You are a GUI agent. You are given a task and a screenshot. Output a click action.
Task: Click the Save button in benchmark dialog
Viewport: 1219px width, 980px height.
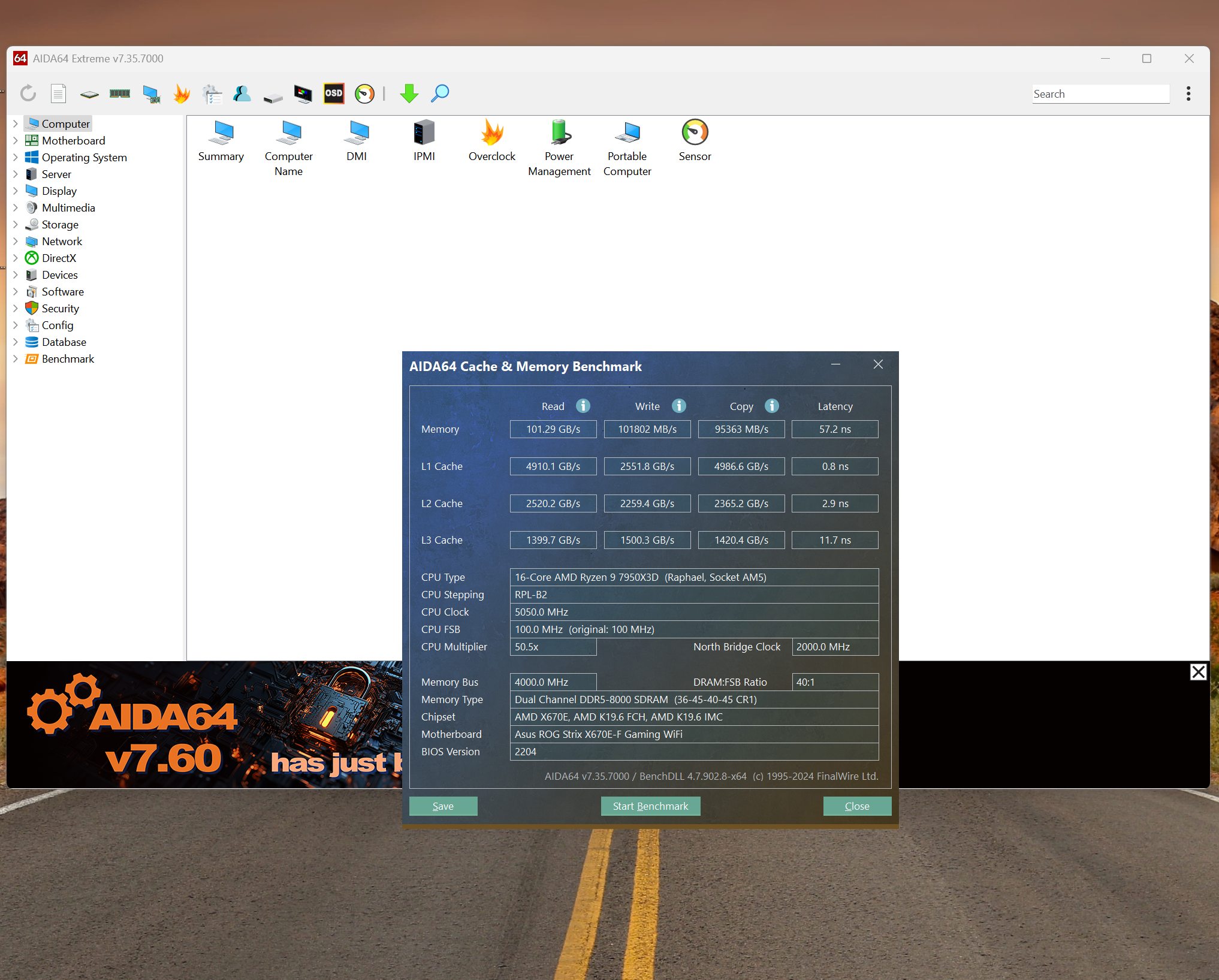(443, 806)
